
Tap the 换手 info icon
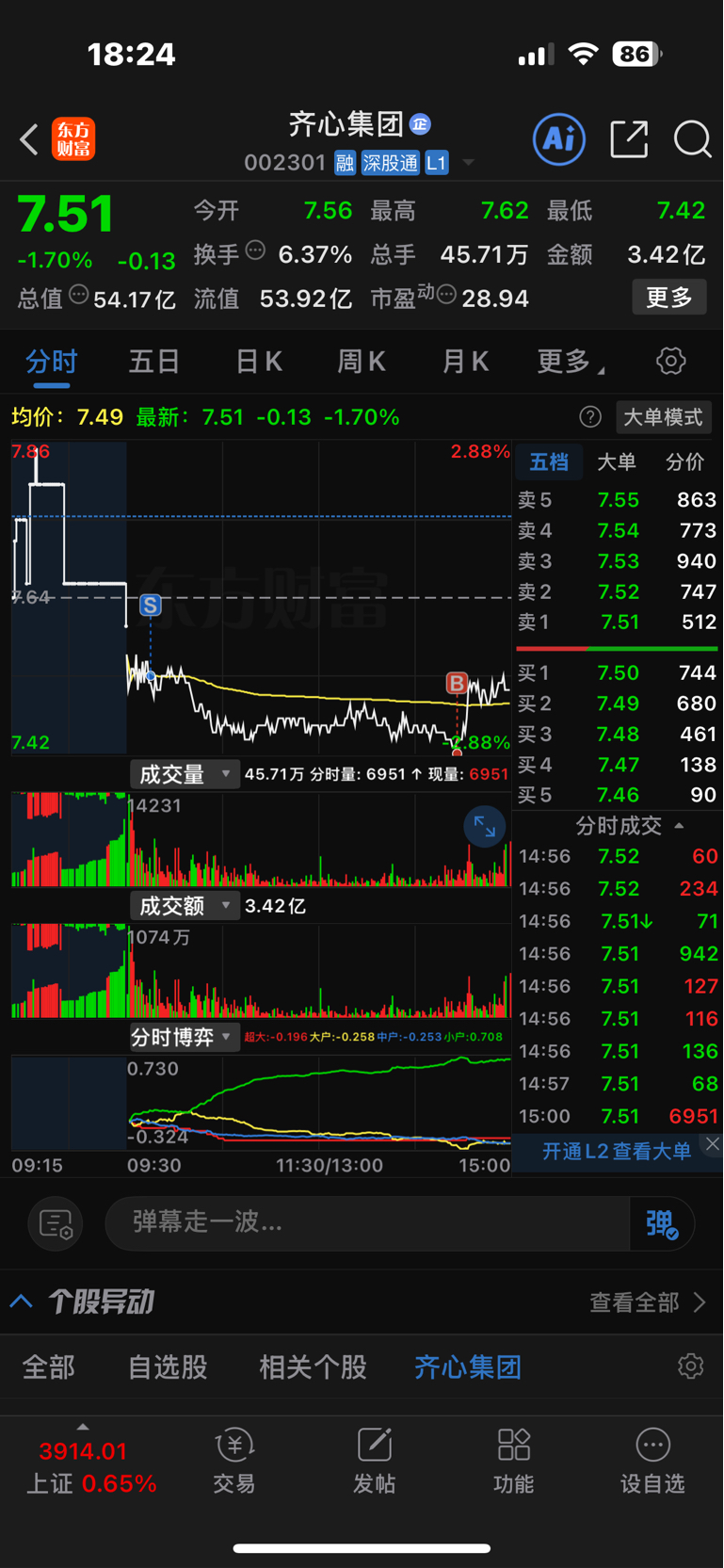255,251
